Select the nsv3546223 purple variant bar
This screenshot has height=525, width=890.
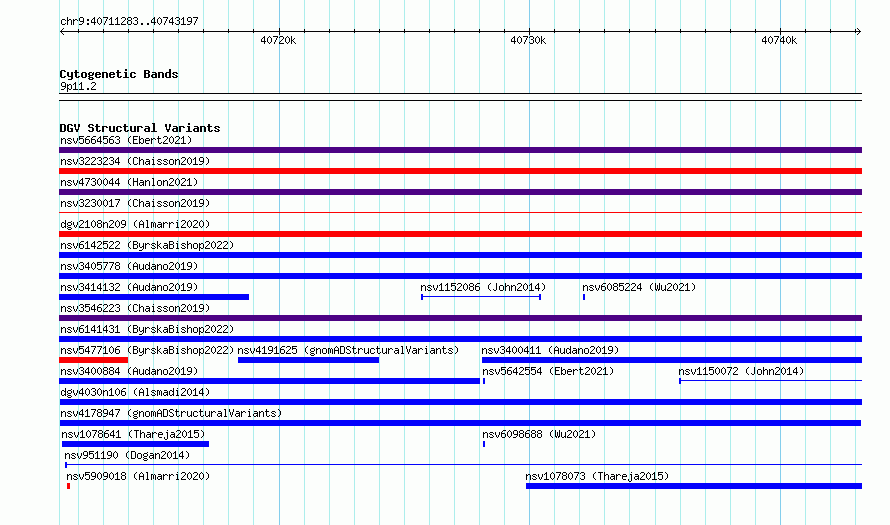pos(460,318)
